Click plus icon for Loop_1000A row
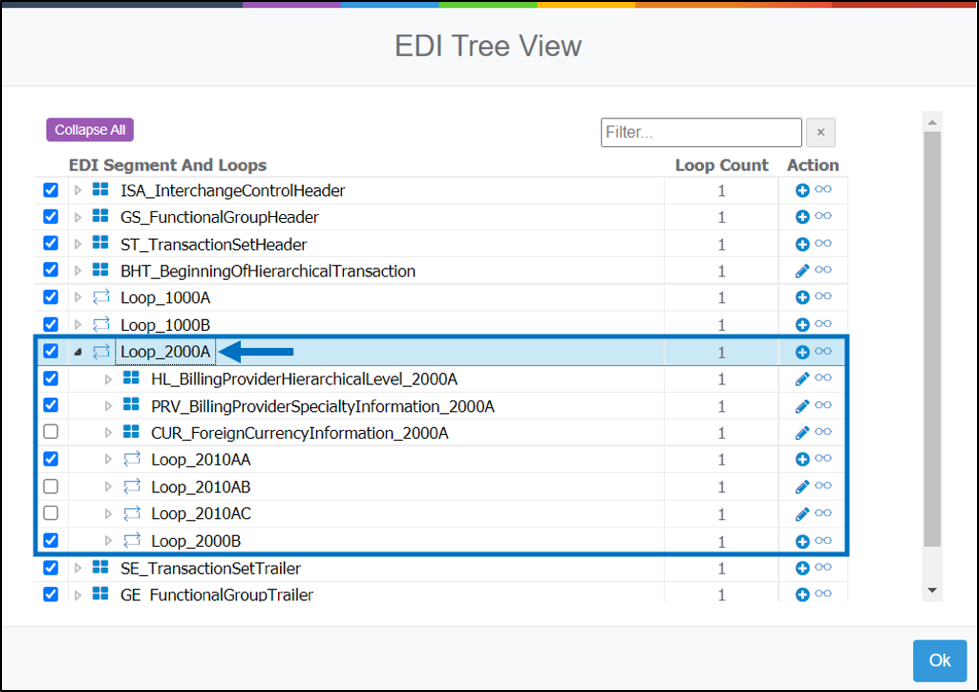Image resolution: width=979 pixels, height=692 pixels. (x=802, y=298)
